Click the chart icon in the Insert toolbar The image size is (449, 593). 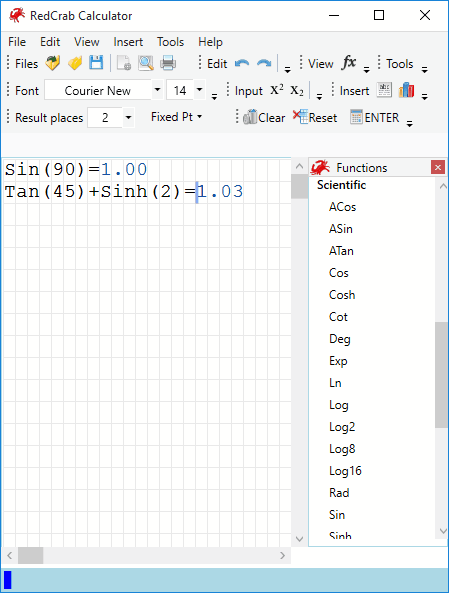(406, 90)
